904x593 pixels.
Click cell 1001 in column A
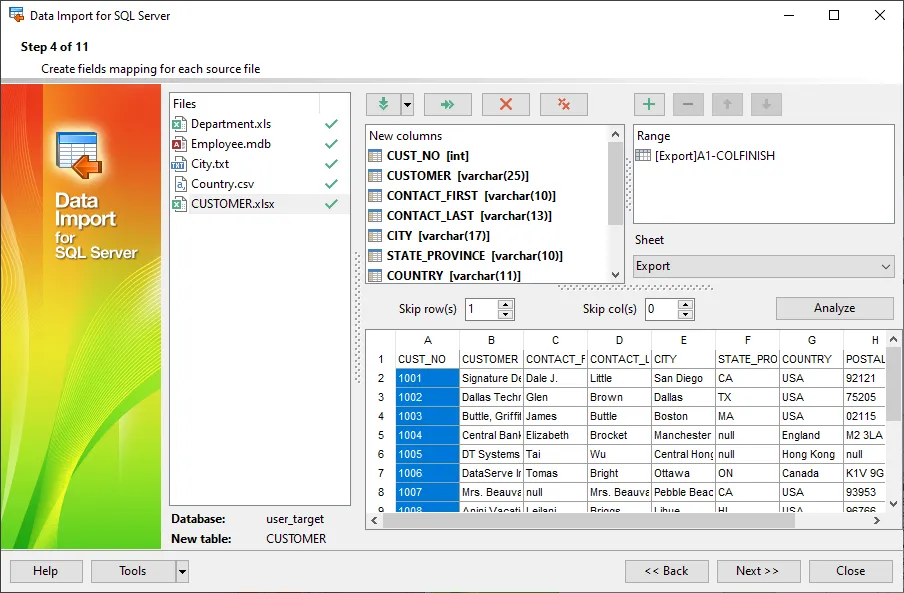(427, 378)
